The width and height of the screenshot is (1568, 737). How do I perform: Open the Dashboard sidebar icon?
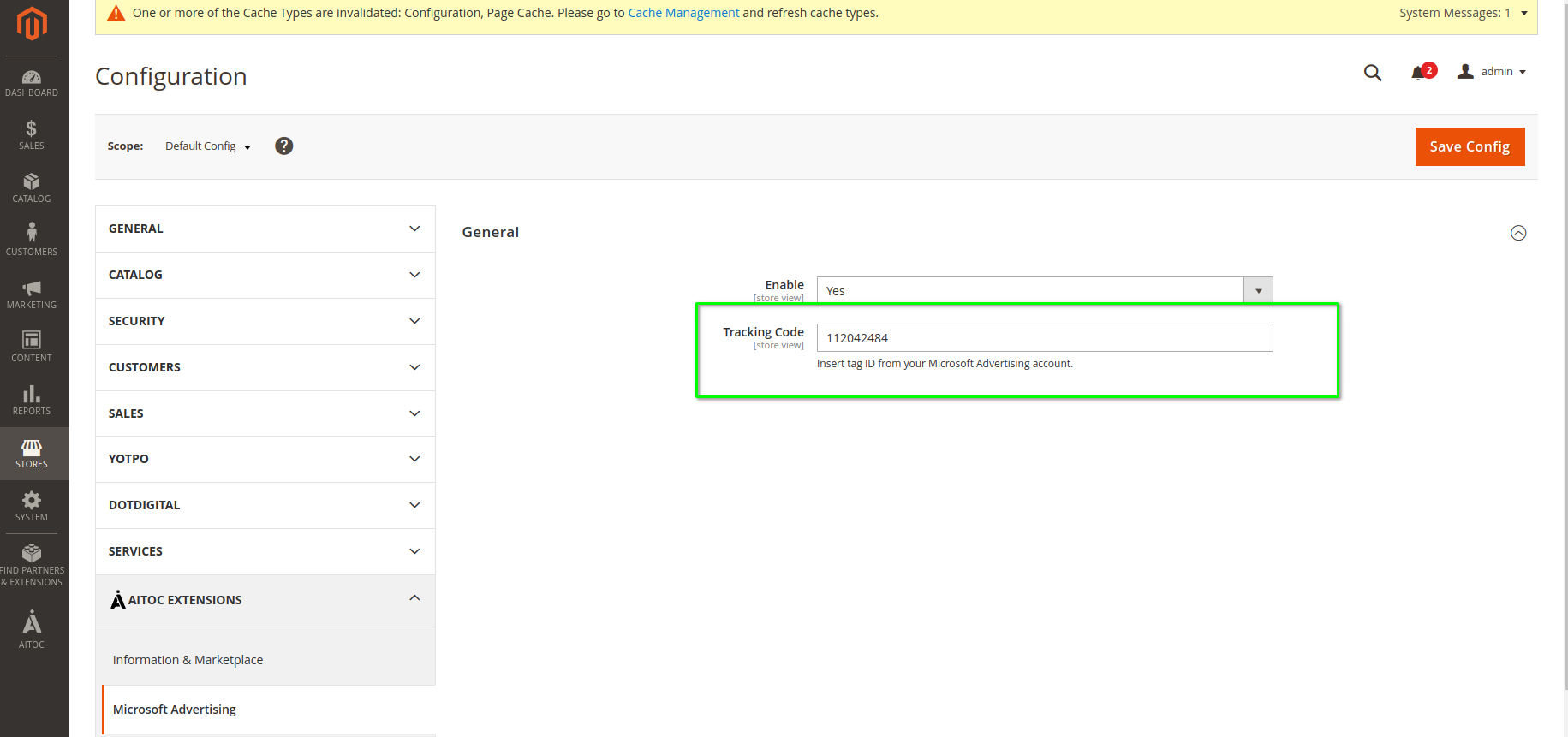coord(32,83)
